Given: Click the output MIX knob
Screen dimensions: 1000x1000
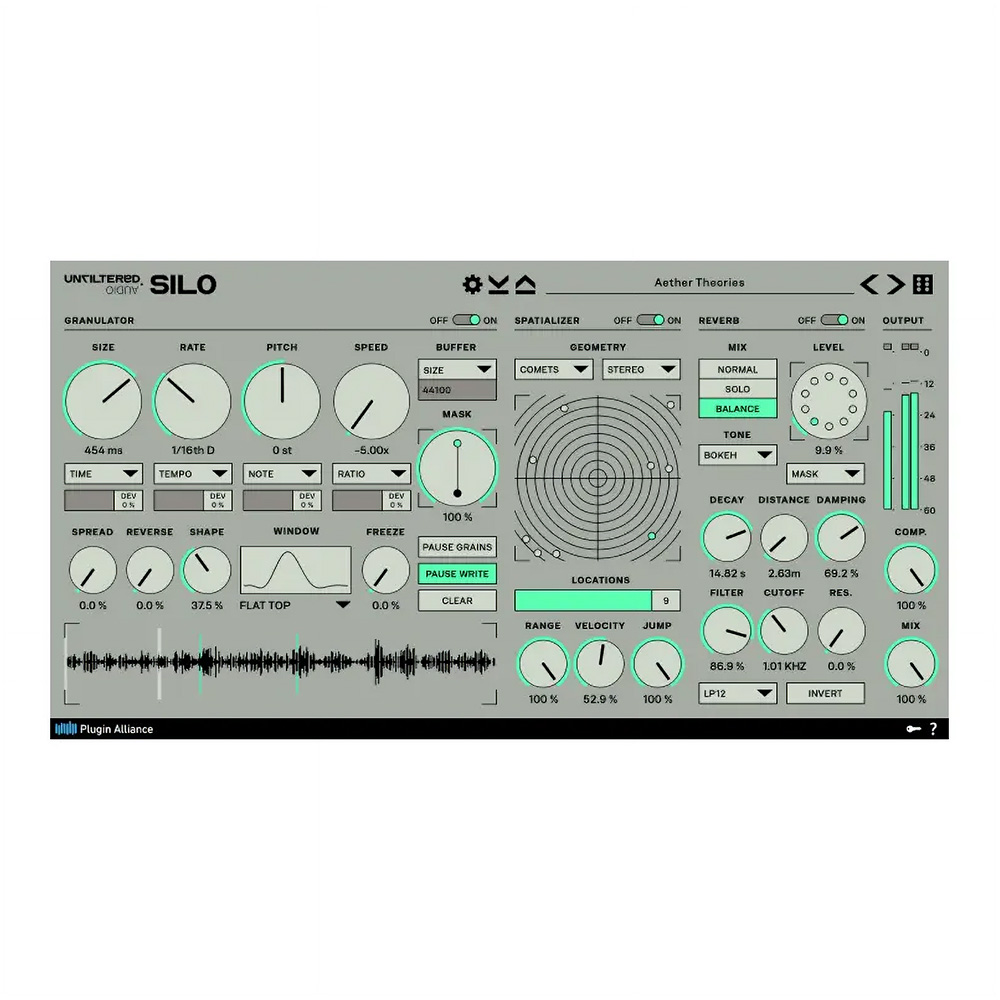Looking at the screenshot, I should (x=911, y=664).
